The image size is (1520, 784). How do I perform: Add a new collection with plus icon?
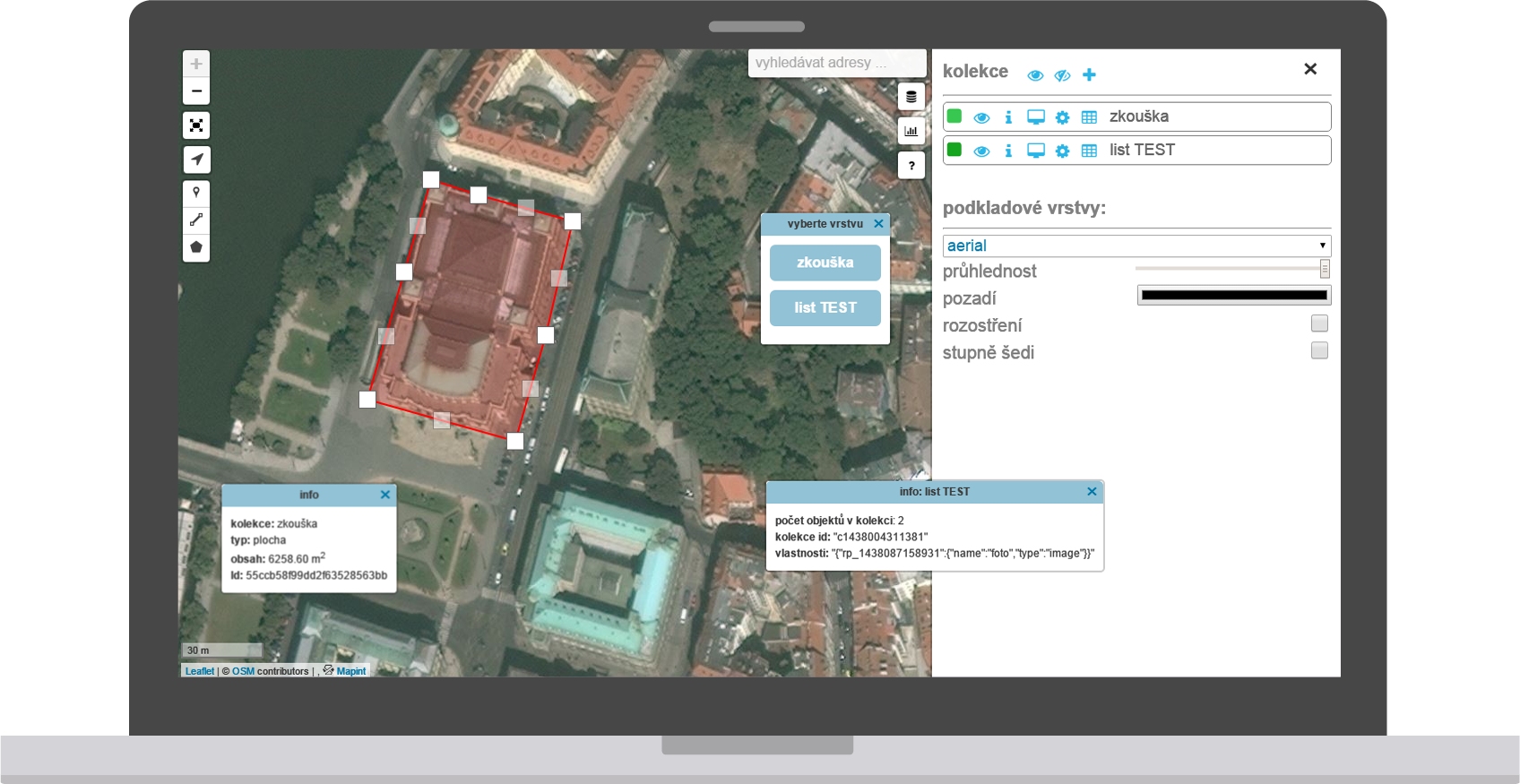click(1089, 75)
